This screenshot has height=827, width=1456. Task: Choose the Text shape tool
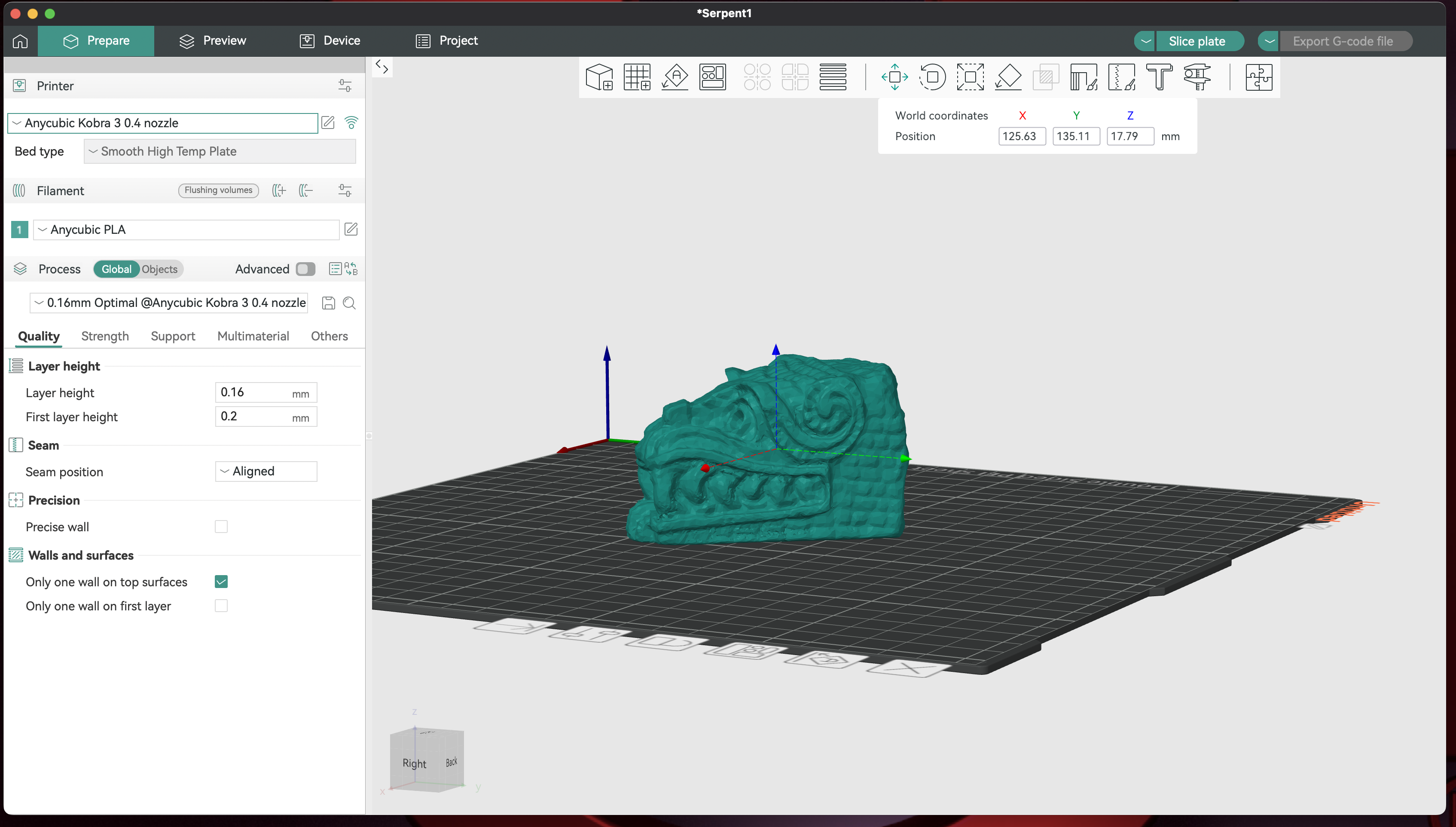coord(1159,77)
